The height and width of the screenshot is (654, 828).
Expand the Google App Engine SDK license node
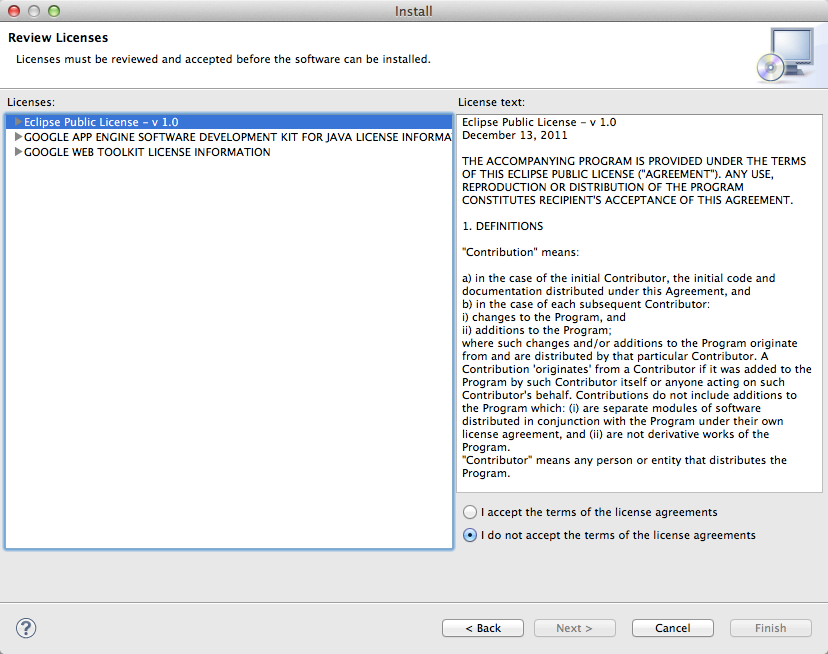(18, 137)
